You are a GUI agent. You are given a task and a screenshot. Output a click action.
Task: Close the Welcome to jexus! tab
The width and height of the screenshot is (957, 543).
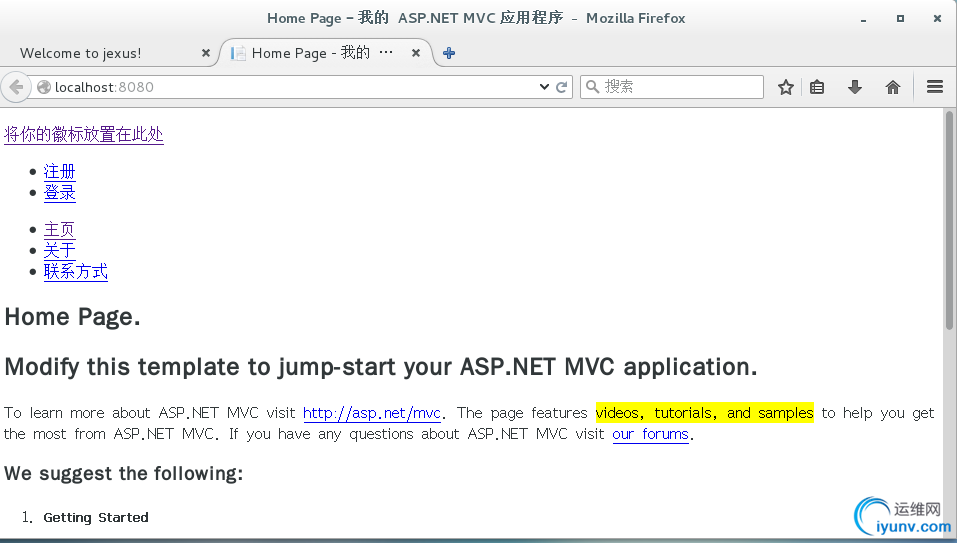(206, 53)
